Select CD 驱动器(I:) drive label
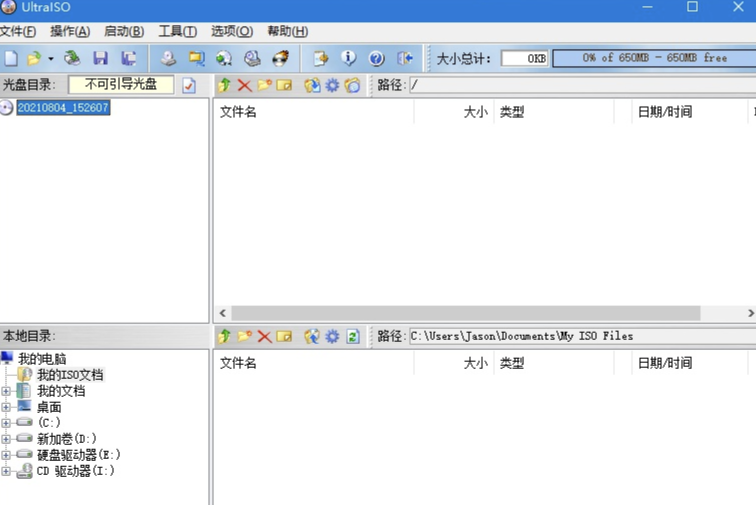 [x=76, y=471]
